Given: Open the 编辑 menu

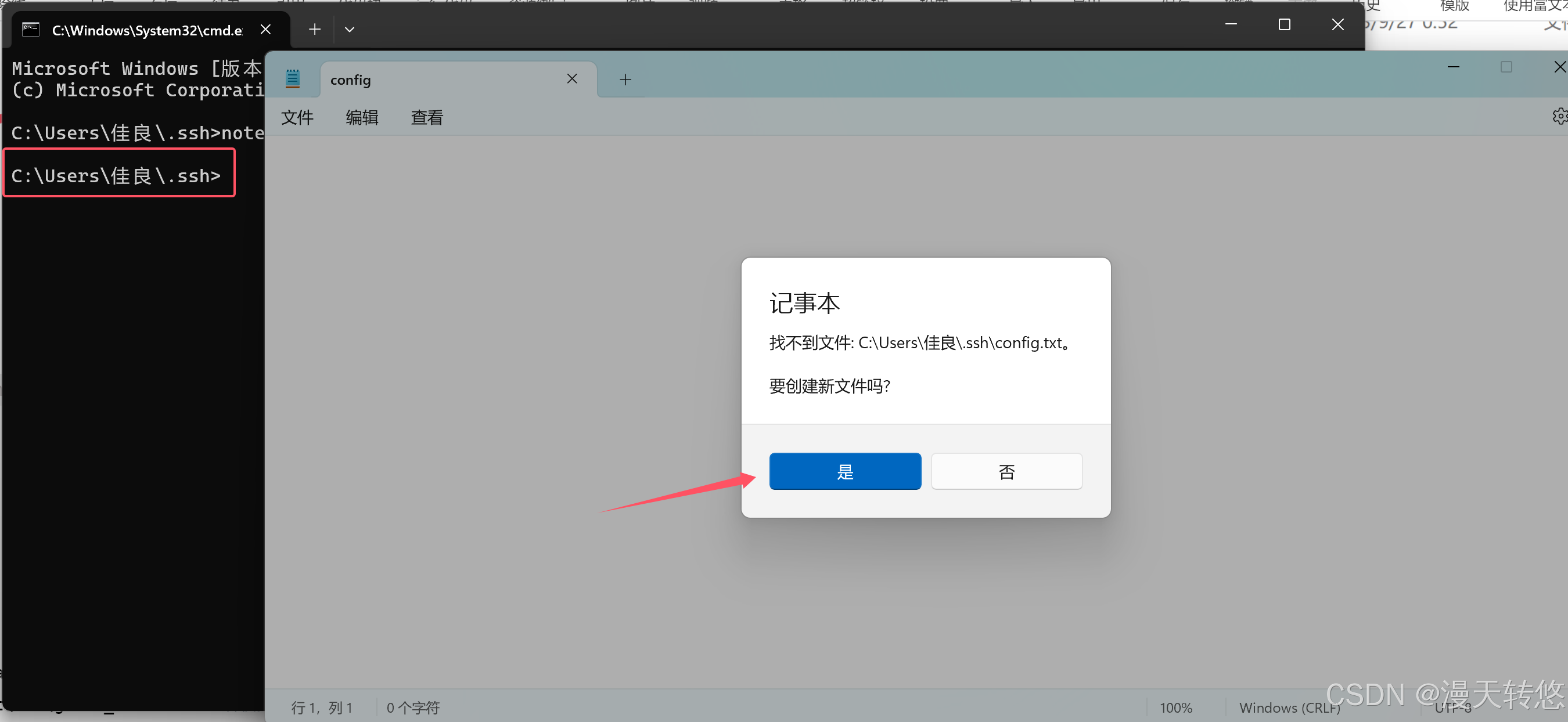Looking at the screenshot, I should (362, 117).
